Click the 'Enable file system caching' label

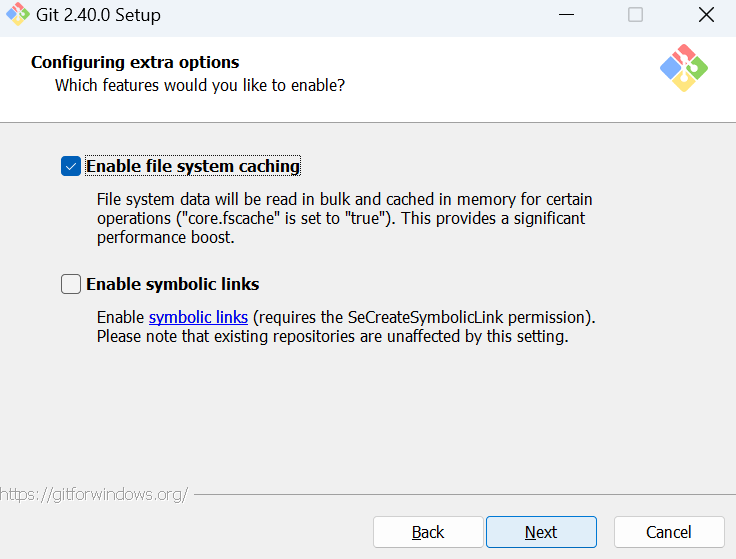[193, 166]
